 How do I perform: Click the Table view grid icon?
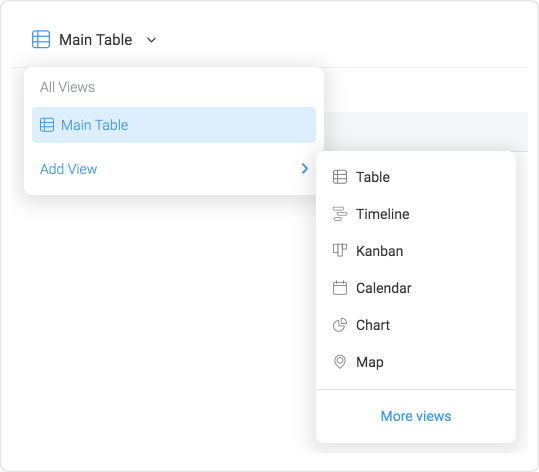coord(340,177)
